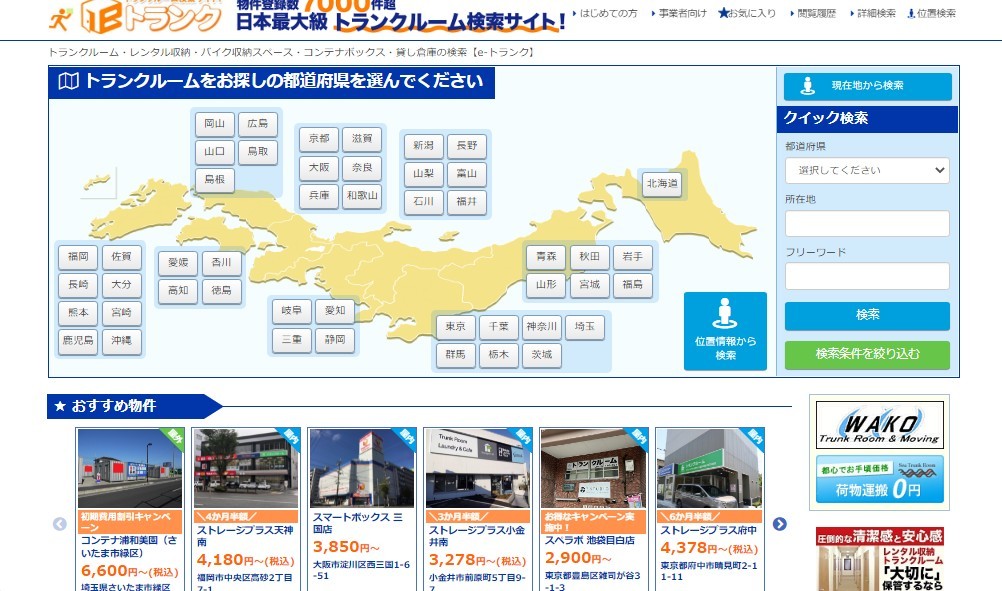This screenshot has height=591, width=1002.
Task: Select 香川 prefecture button
Action: tap(222, 263)
